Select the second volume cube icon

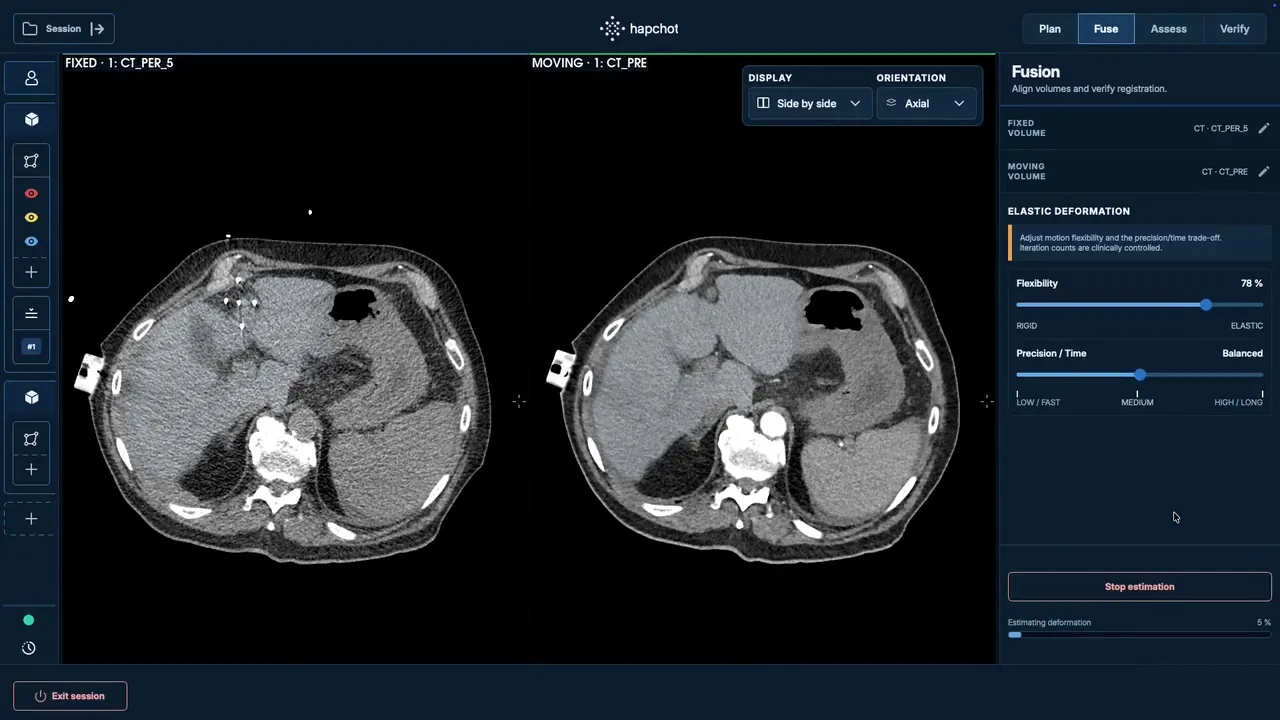(31, 397)
